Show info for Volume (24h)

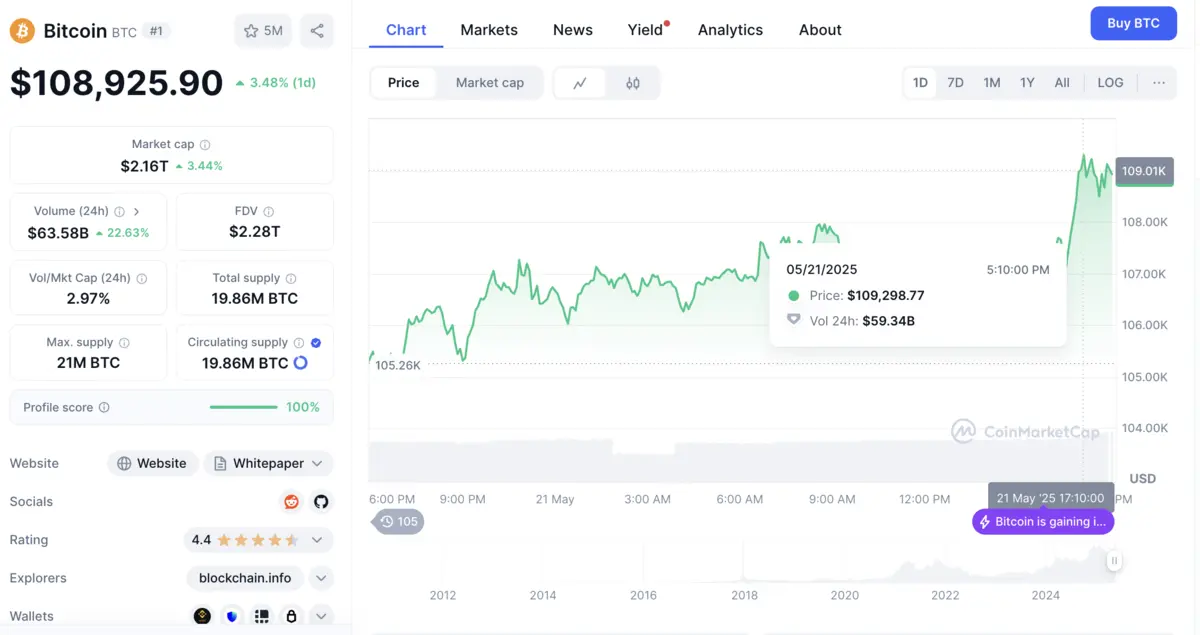[120, 212]
